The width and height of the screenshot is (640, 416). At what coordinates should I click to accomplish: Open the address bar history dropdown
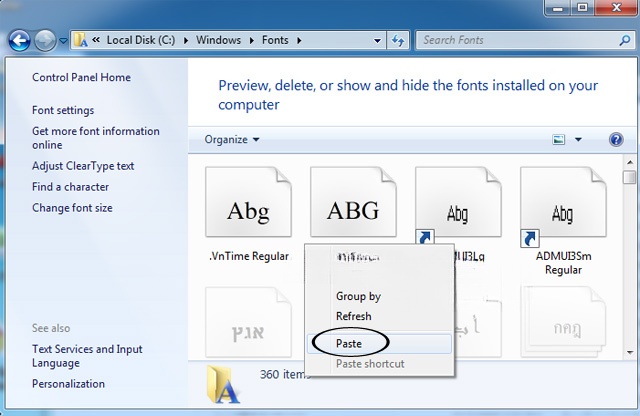(378, 40)
